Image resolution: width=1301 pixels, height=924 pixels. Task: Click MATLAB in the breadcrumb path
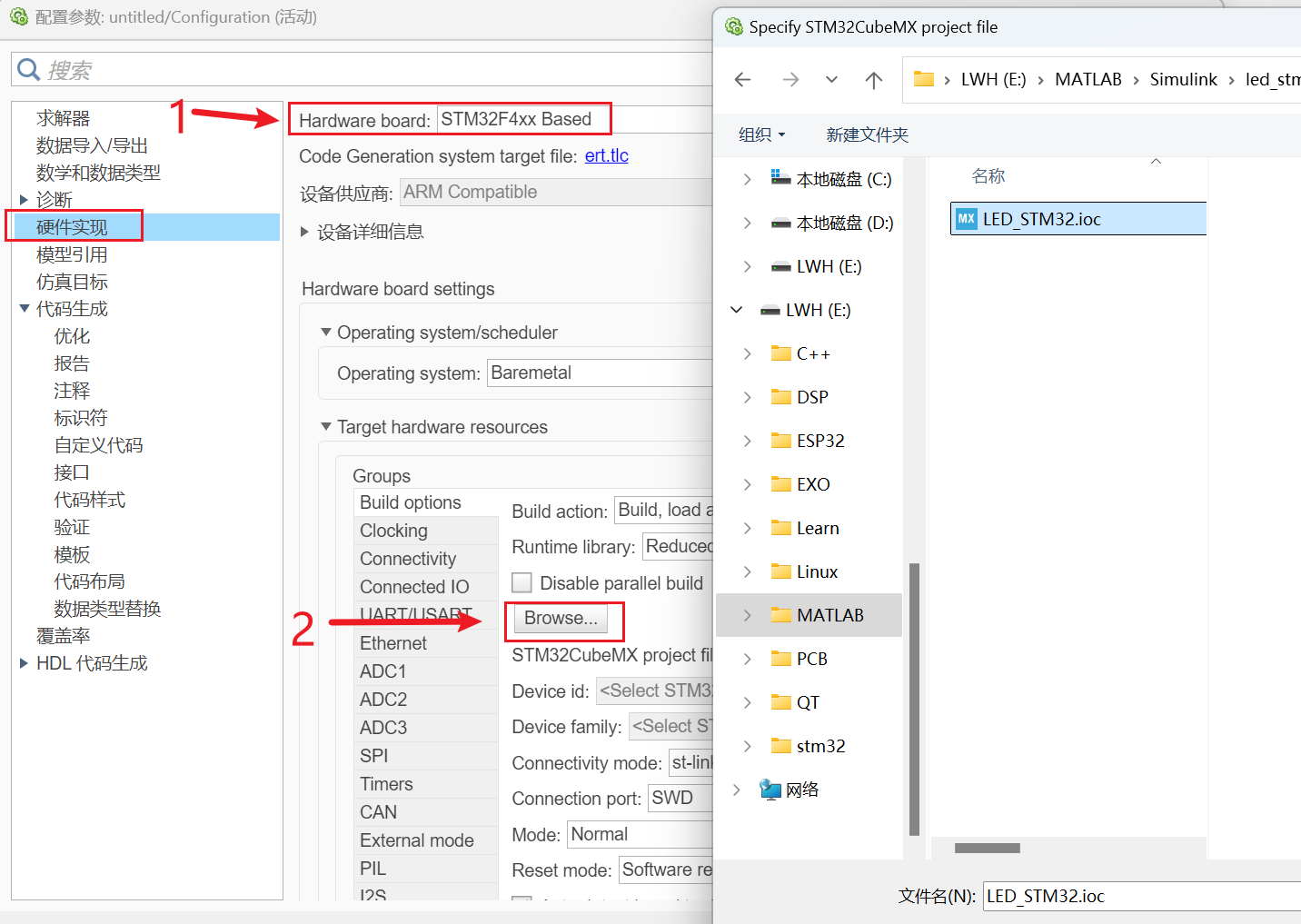(x=1088, y=79)
